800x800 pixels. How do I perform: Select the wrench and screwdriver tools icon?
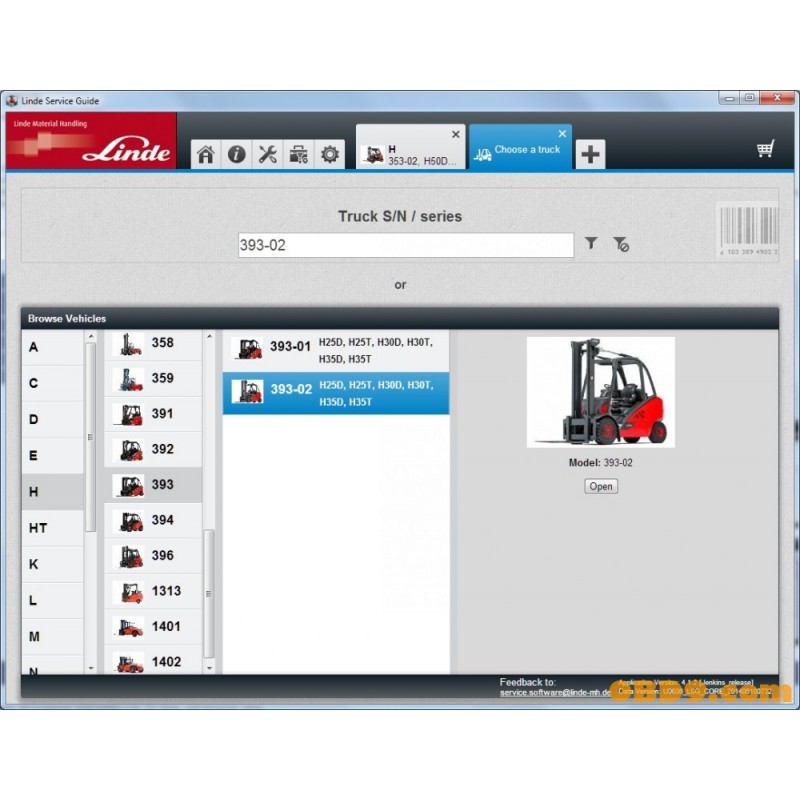pos(268,154)
